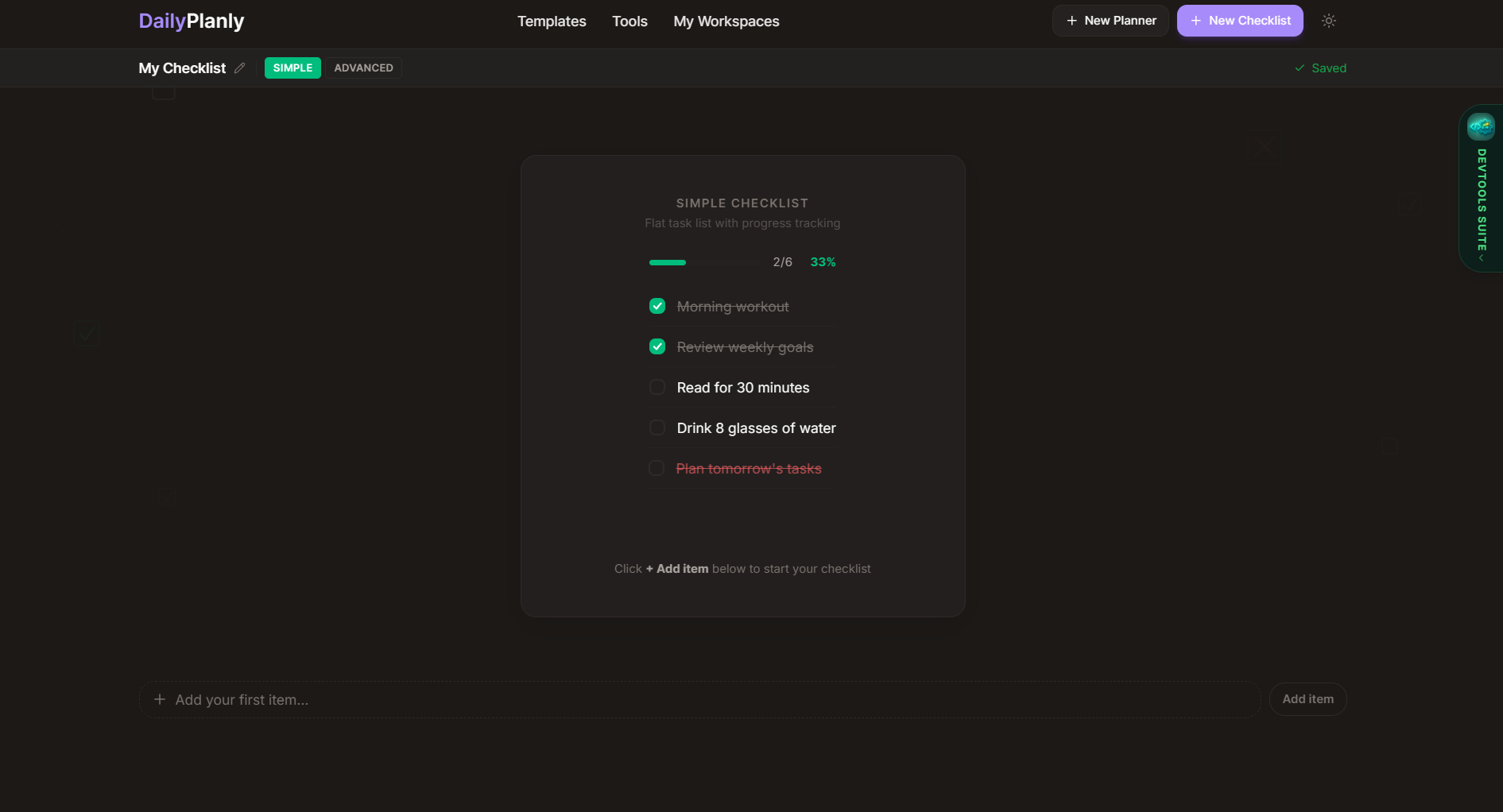Click the New Checklist button
The width and height of the screenshot is (1503, 812).
pyautogui.click(x=1240, y=21)
